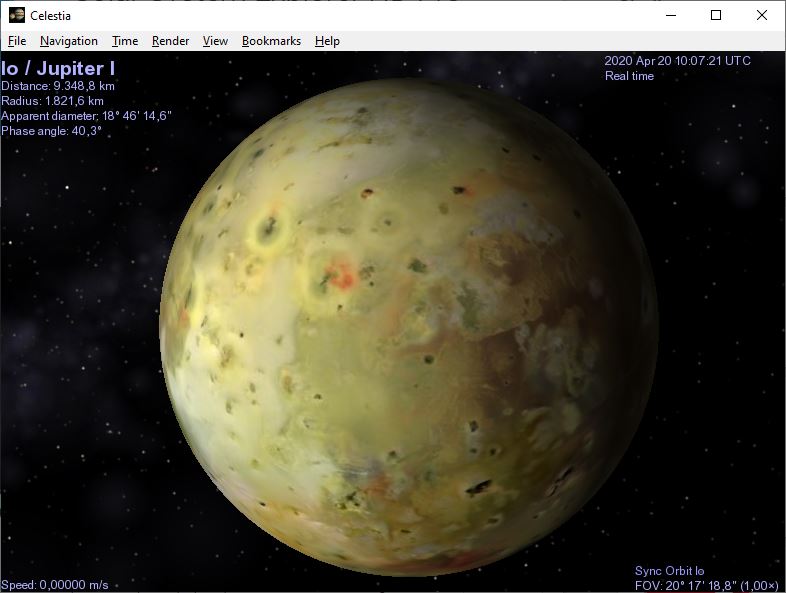Click the FOV readout text

[x=706, y=585]
